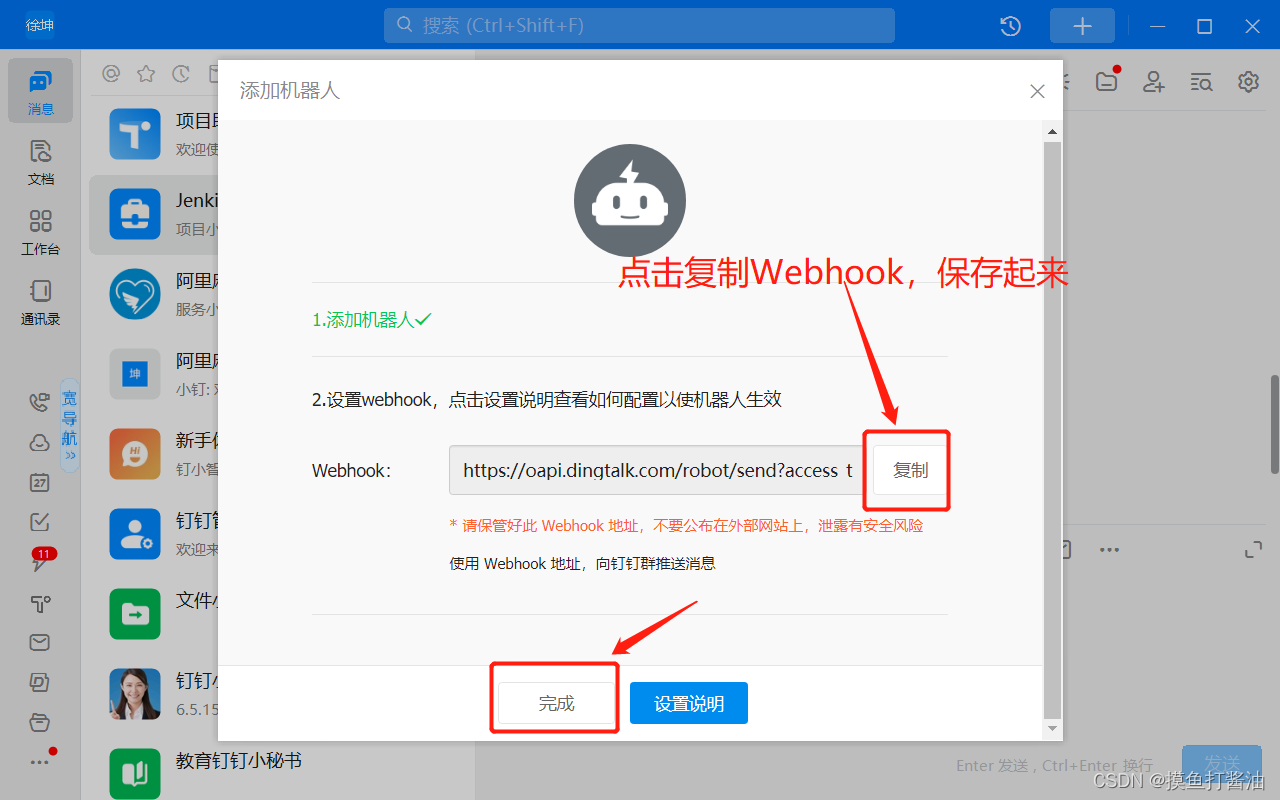Open the DING icon with 11 badge
This screenshot has width=1280, height=800.
(x=40, y=561)
